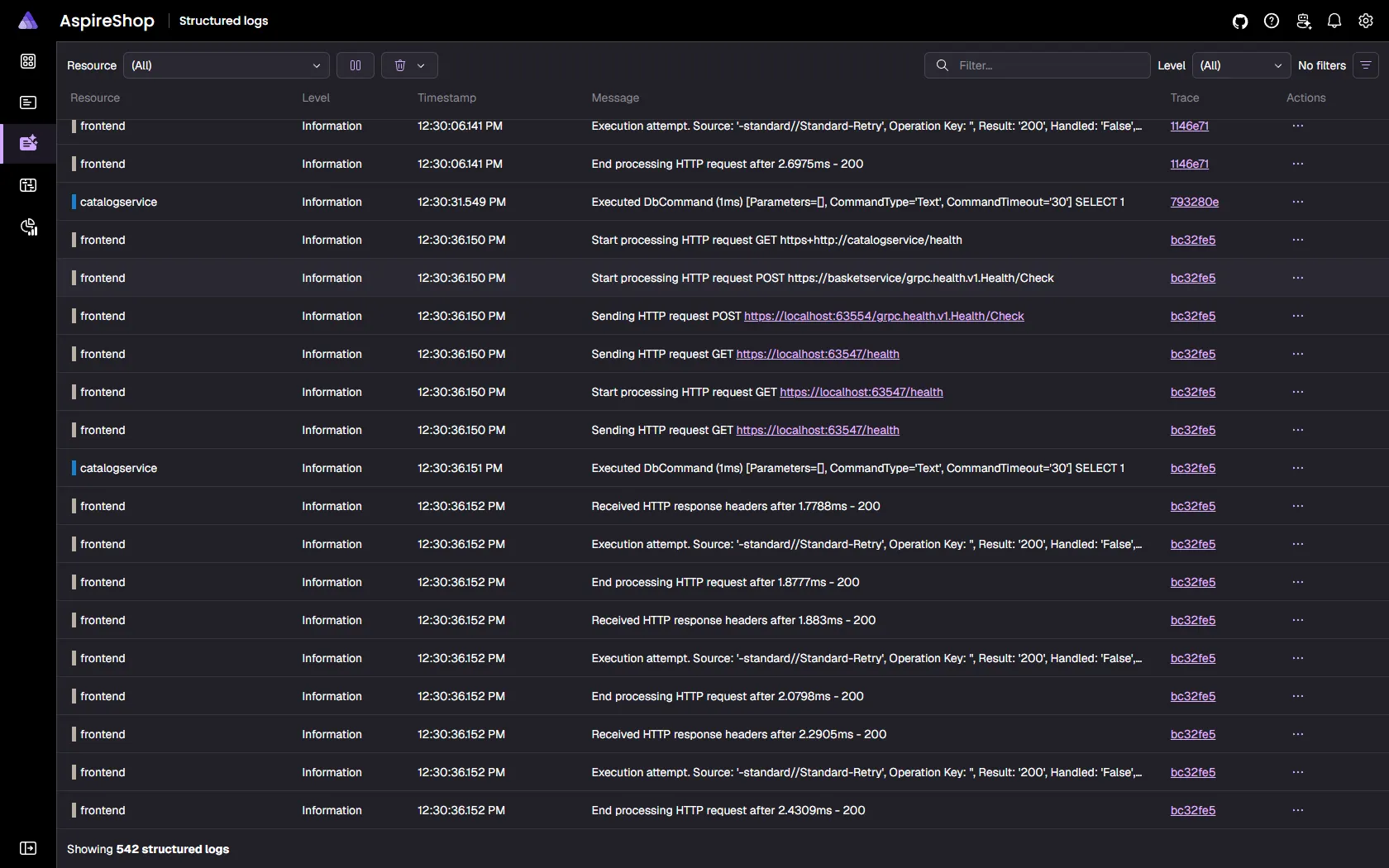The width and height of the screenshot is (1389, 868).
Task: Select message 'End processing HTTP request after 2.4309ms - 200'
Action: coord(728,810)
